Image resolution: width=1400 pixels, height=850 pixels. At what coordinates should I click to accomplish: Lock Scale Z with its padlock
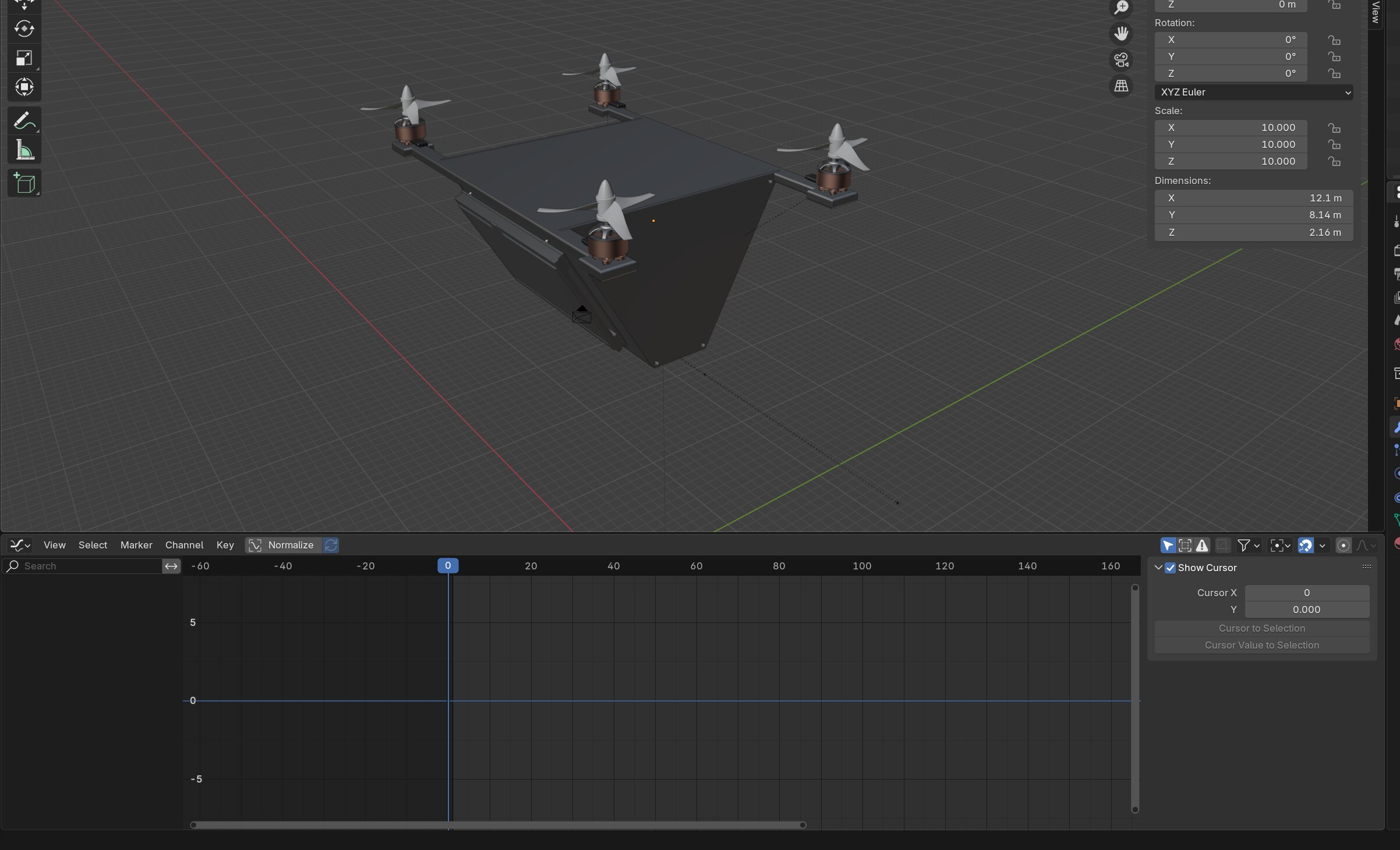click(x=1334, y=161)
